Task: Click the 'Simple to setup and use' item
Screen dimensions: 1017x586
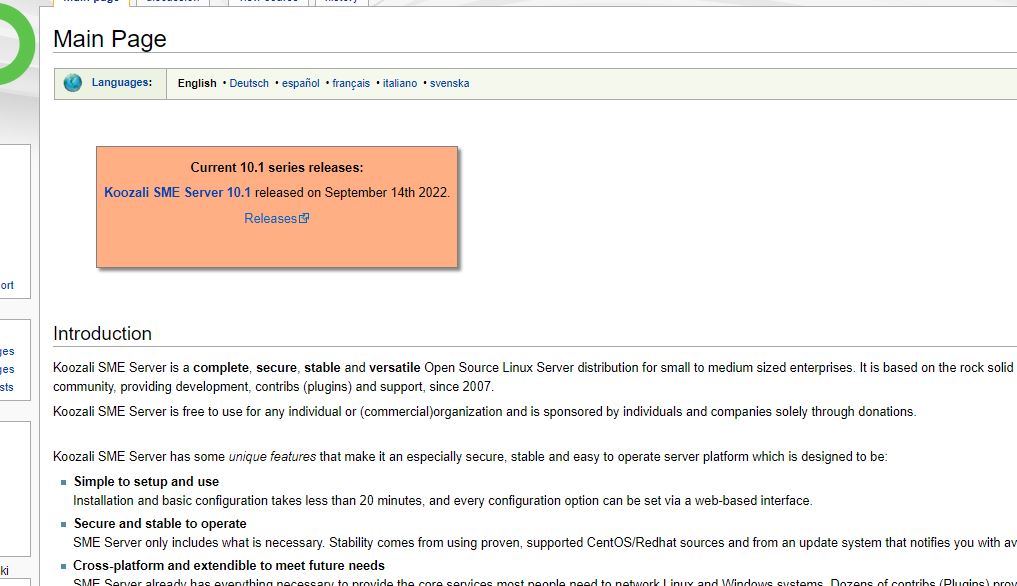Action: tap(147, 482)
